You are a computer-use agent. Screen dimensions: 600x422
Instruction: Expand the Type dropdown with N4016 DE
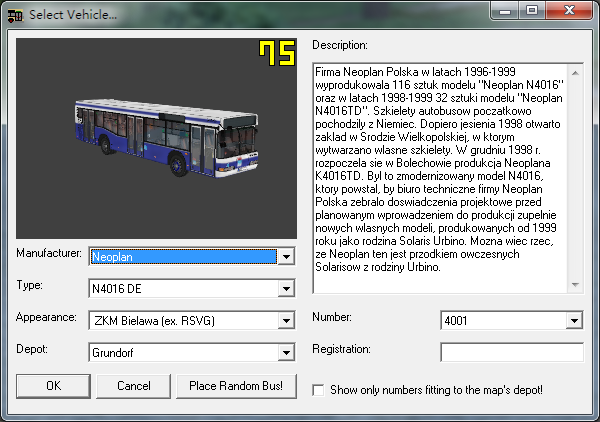(x=287, y=289)
